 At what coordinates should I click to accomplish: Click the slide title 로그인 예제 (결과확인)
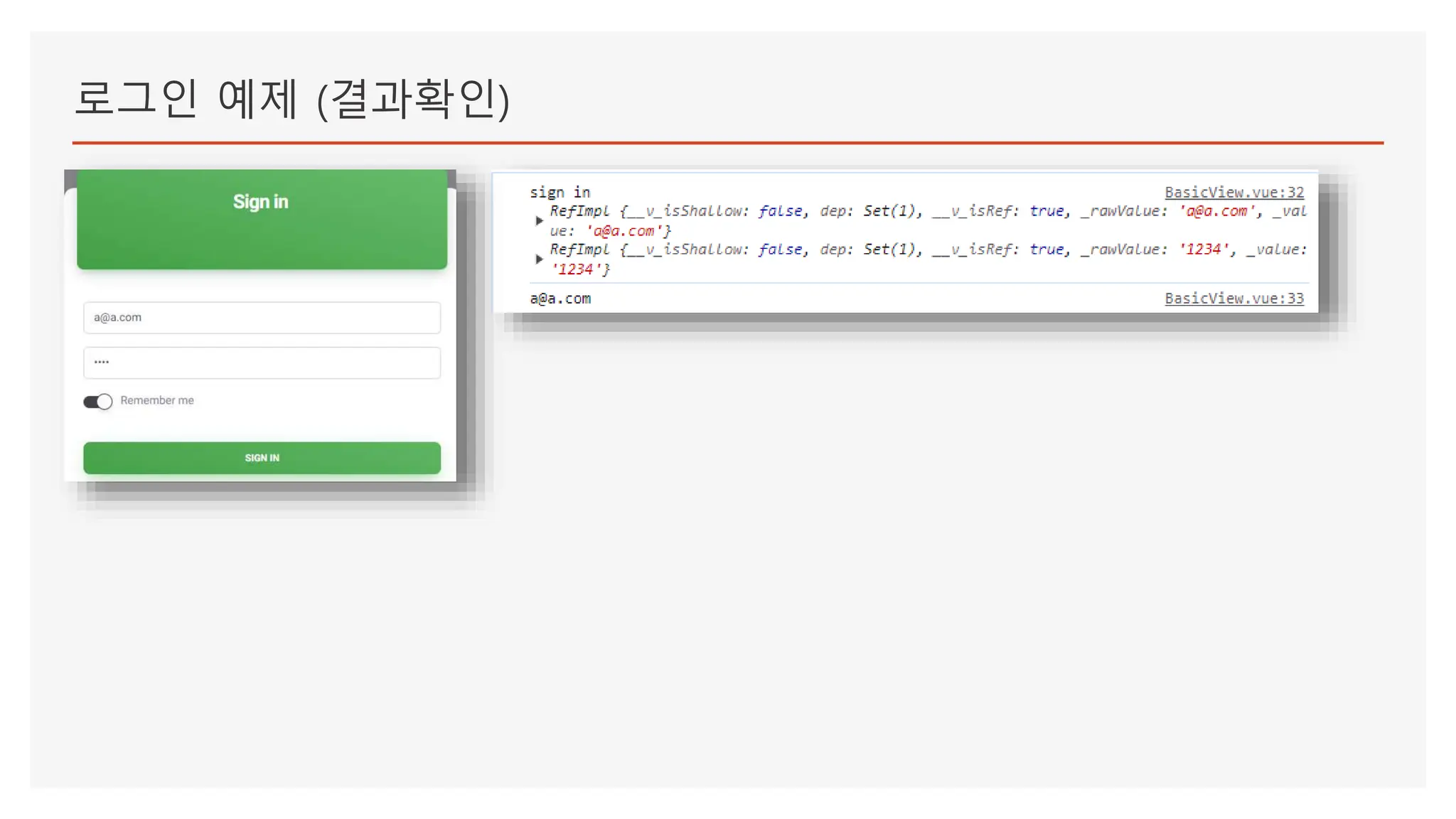(292, 98)
